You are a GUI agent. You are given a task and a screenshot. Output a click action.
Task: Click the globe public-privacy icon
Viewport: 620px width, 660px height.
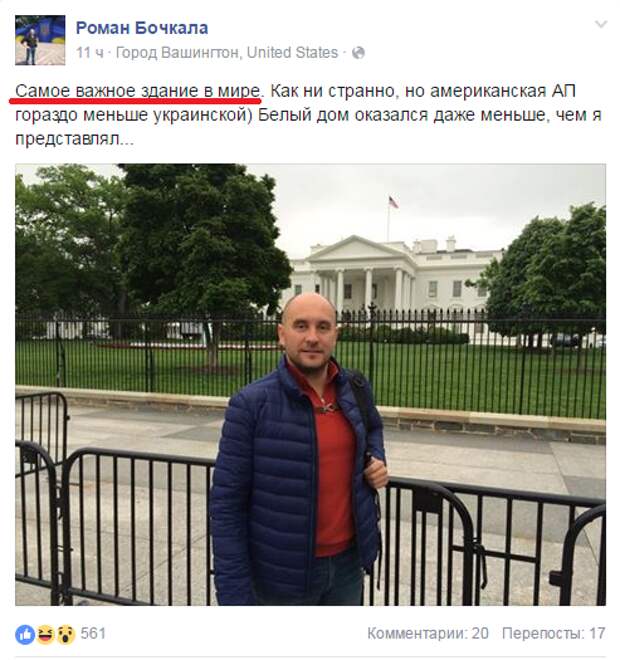point(358,53)
